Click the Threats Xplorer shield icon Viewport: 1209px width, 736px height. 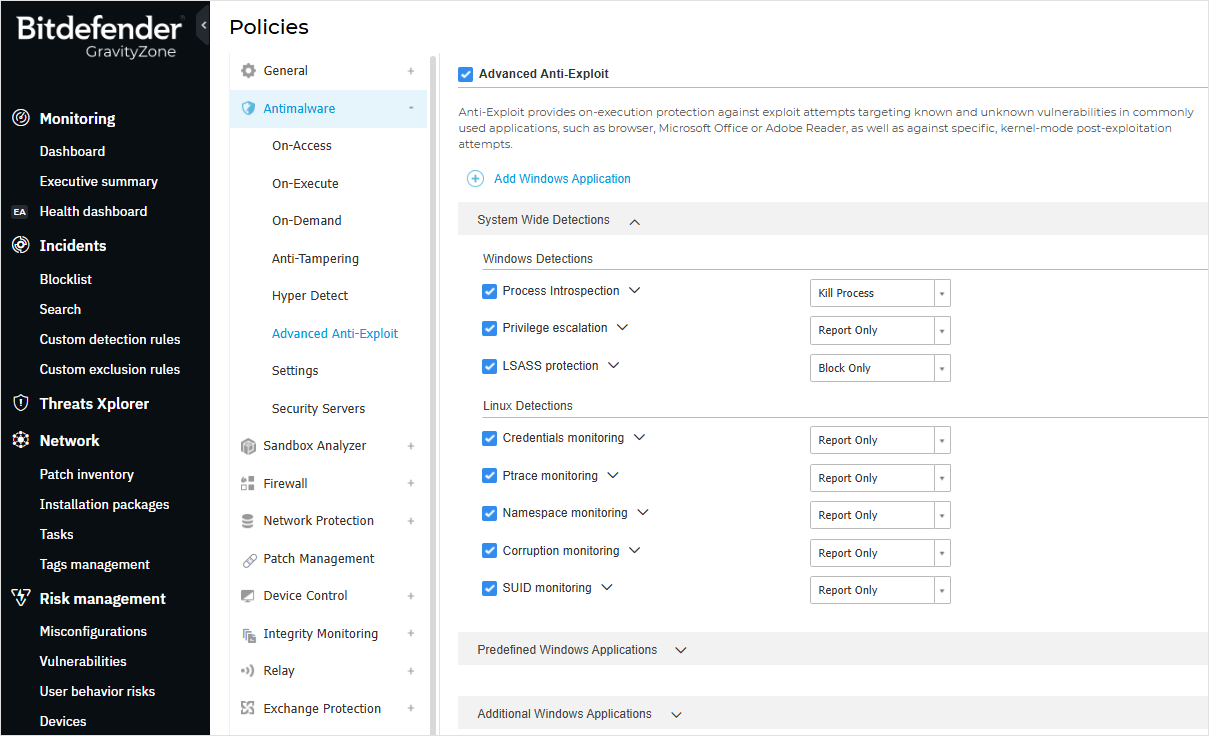pos(20,403)
